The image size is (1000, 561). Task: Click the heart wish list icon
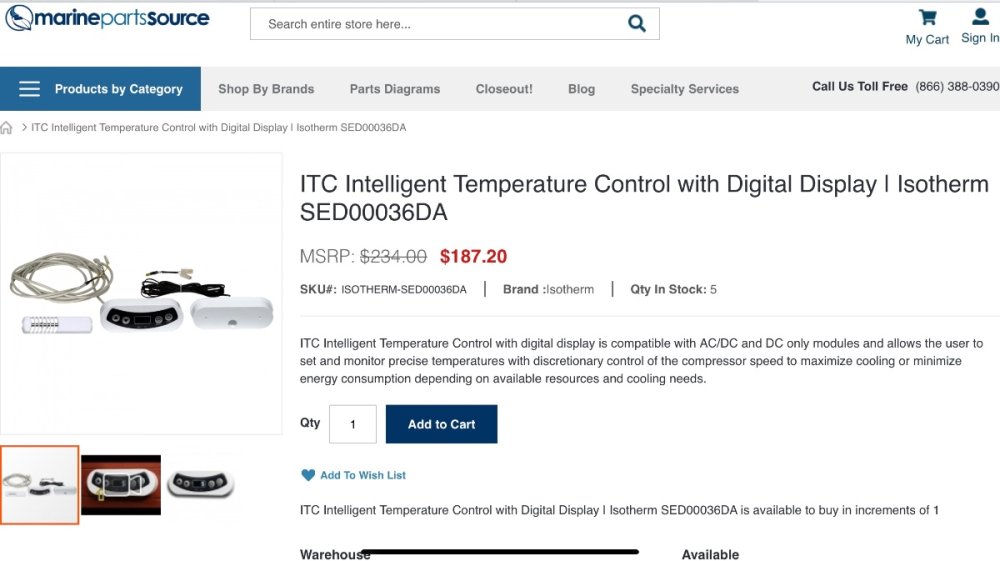[x=308, y=475]
